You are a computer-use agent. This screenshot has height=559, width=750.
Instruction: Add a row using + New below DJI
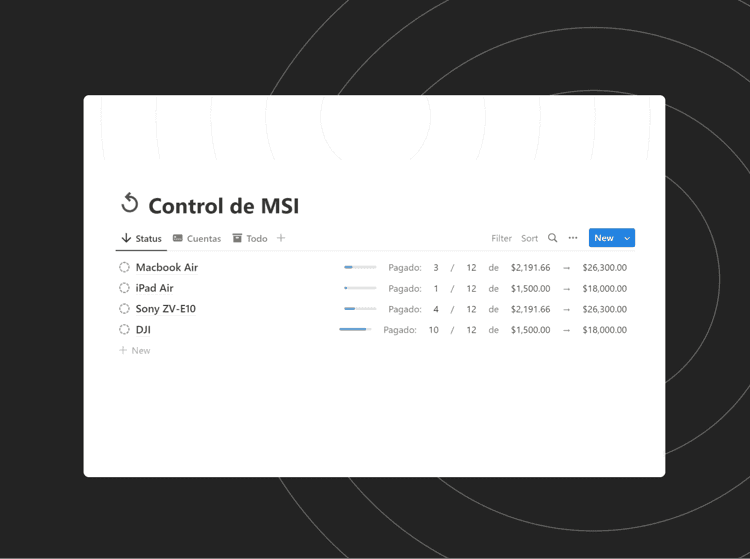coord(135,351)
